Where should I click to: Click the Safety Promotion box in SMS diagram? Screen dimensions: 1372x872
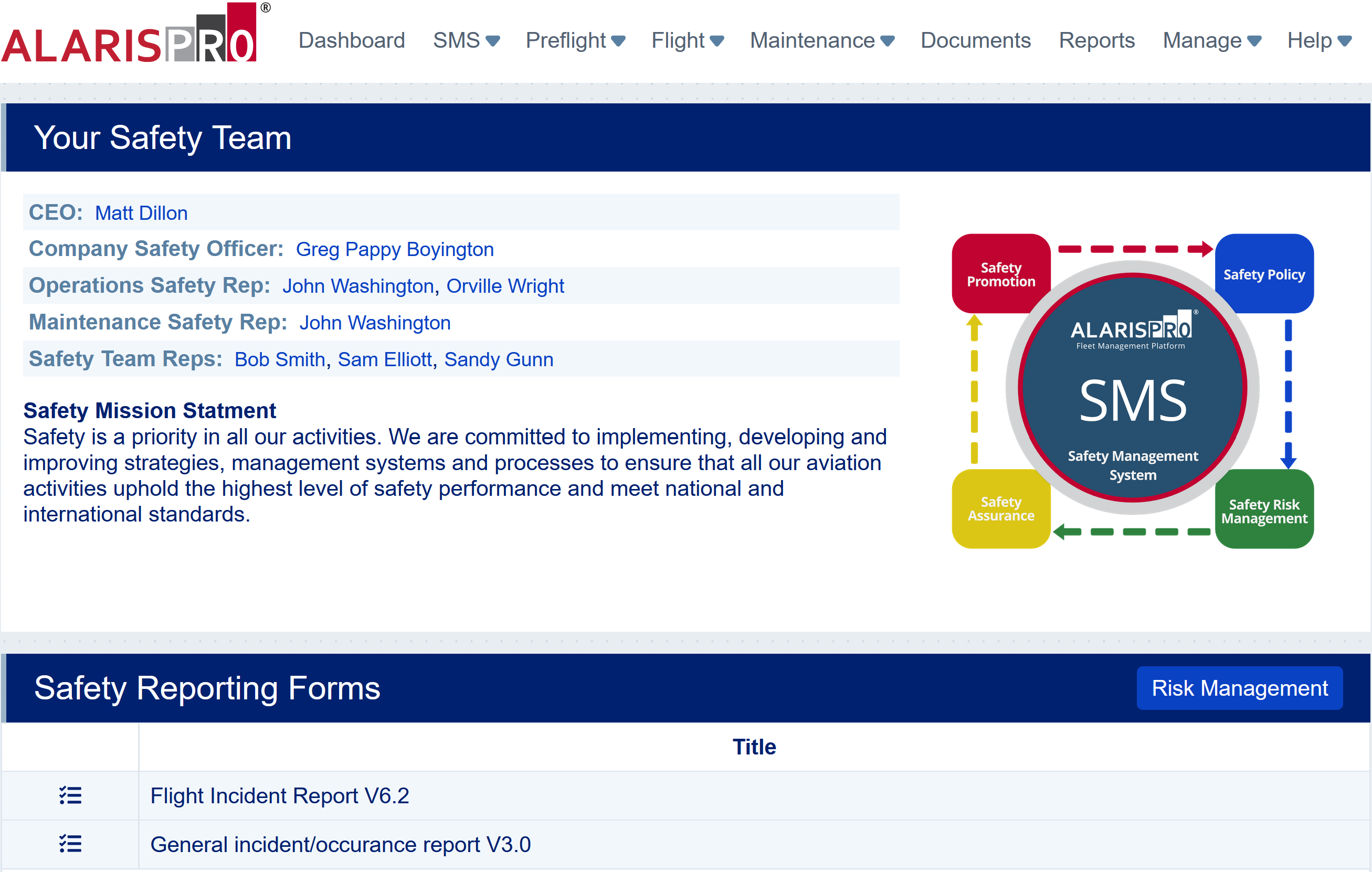1001,273
